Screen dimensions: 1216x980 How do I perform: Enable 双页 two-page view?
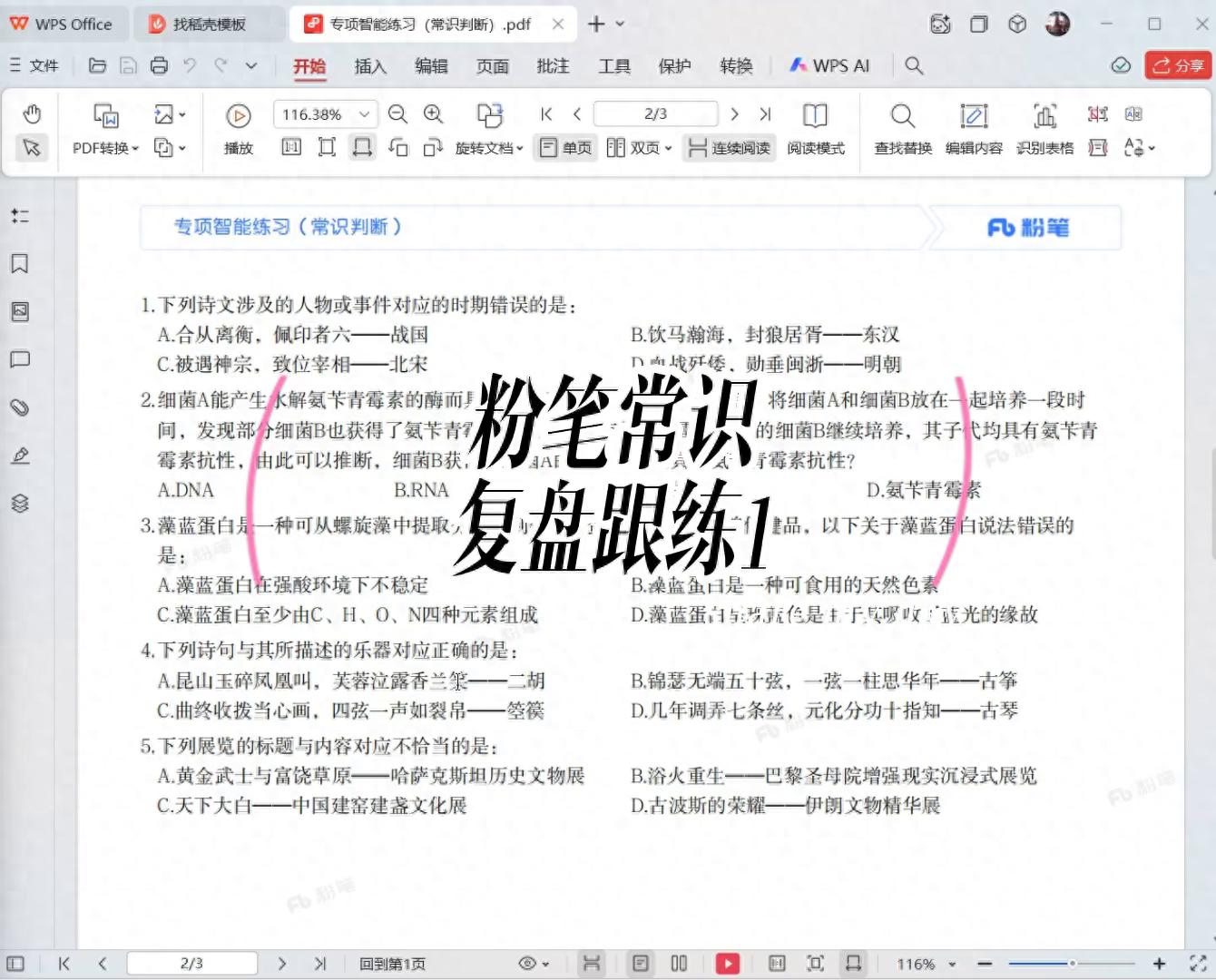coord(635,147)
